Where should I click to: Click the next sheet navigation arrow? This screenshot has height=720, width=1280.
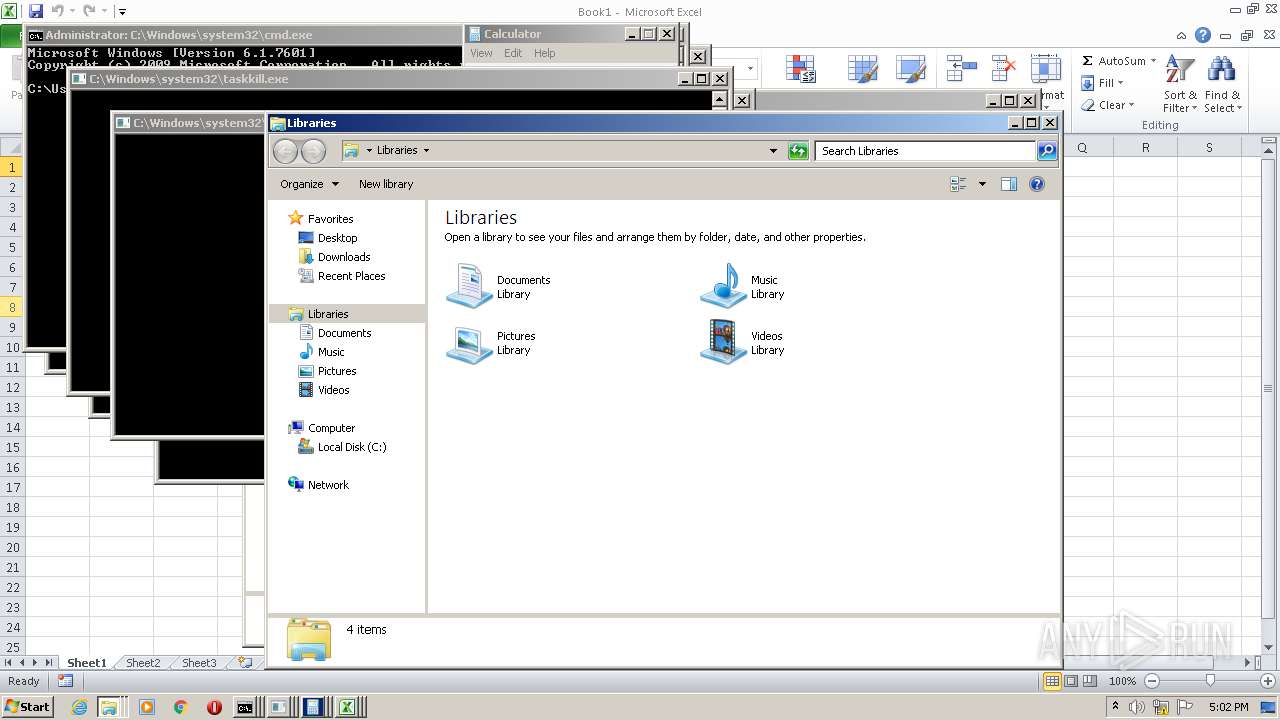point(35,662)
